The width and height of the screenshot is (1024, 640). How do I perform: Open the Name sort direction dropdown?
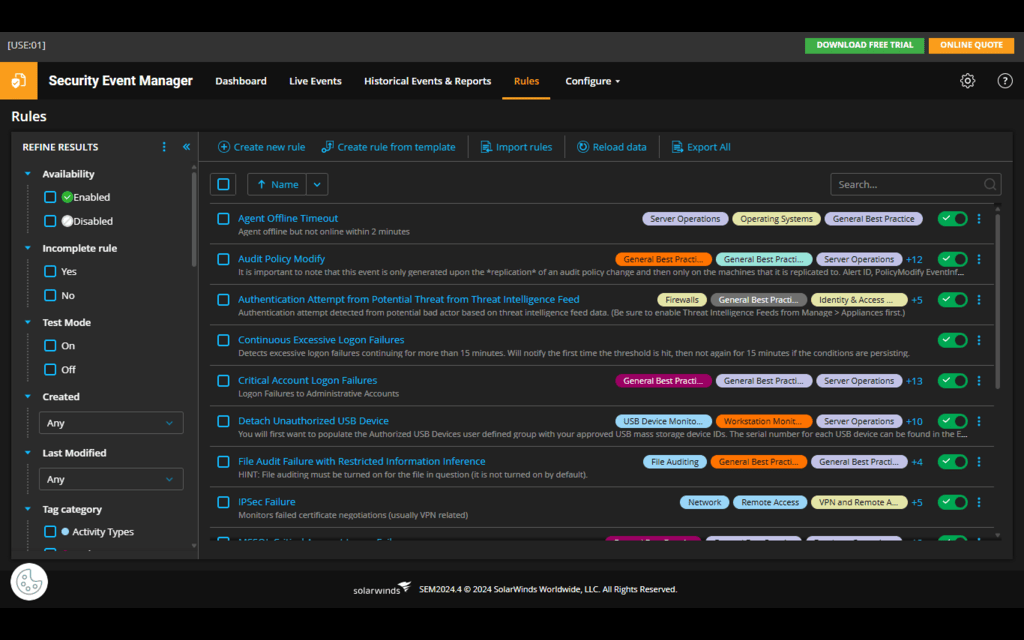(317, 184)
